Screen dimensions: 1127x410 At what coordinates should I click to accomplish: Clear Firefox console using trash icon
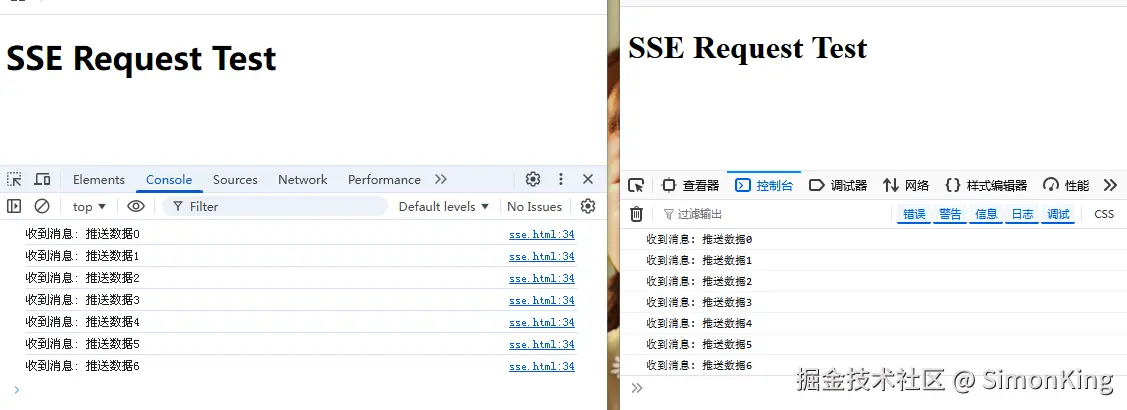pyautogui.click(x=637, y=214)
